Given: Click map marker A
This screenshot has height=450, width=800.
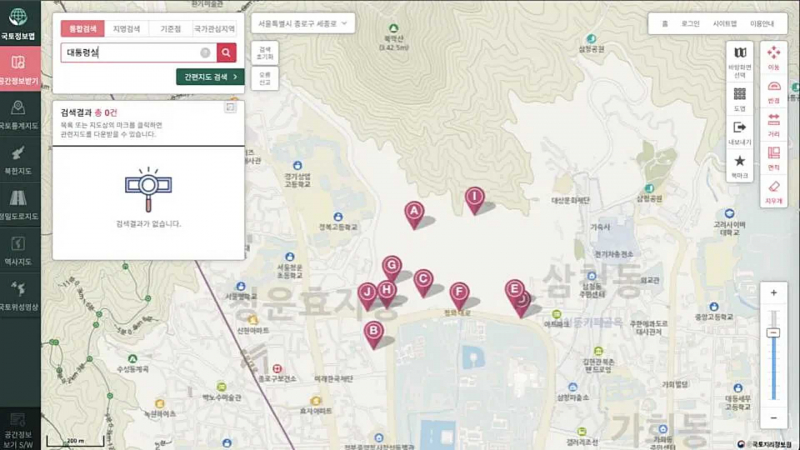Looking at the screenshot, I should [414, 212].
